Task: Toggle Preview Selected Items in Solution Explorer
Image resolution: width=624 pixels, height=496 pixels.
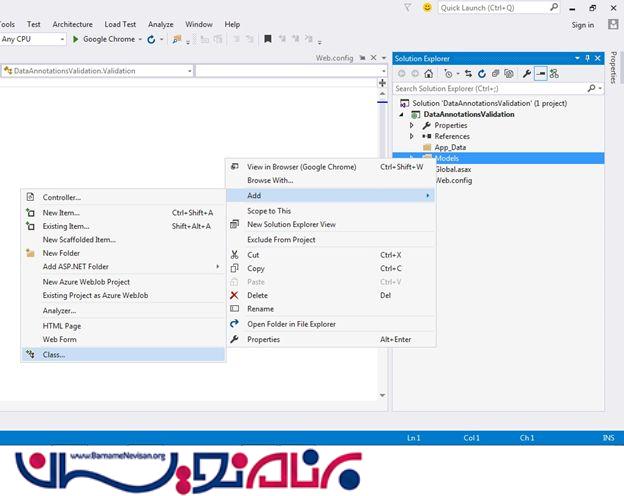Action: click(x=540, y=74)
